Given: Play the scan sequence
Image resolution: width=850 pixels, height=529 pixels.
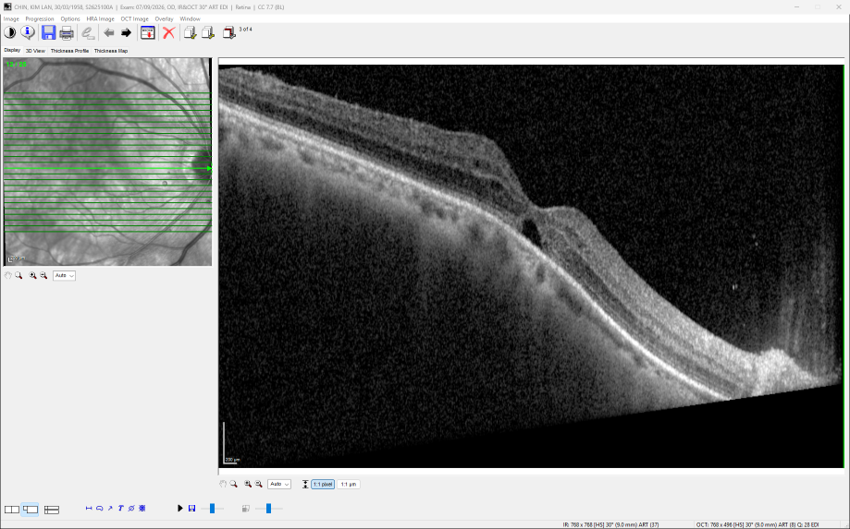Looking at the screenshot, I should (181, 508).
